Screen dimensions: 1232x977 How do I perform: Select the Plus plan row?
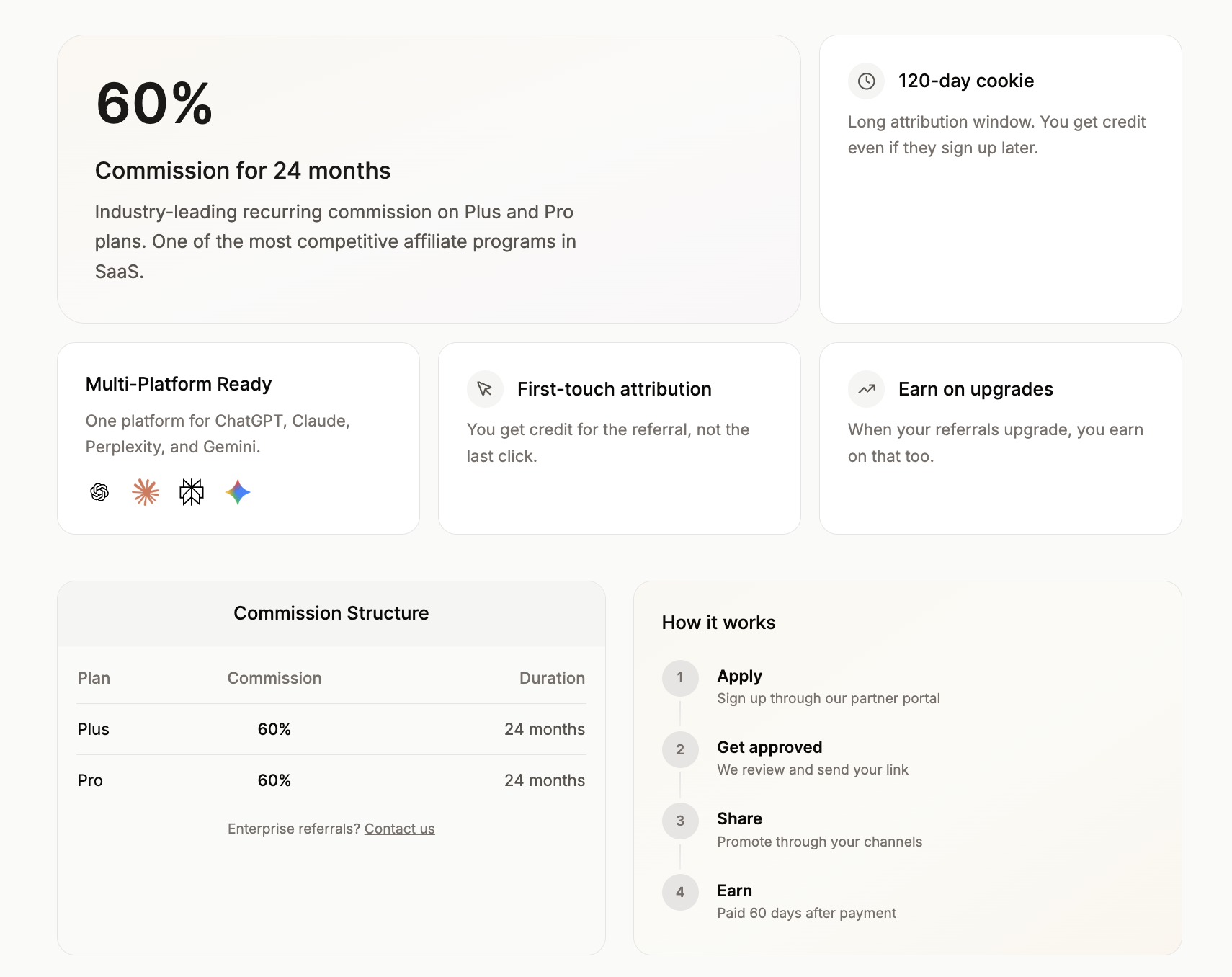coord(331,729)
